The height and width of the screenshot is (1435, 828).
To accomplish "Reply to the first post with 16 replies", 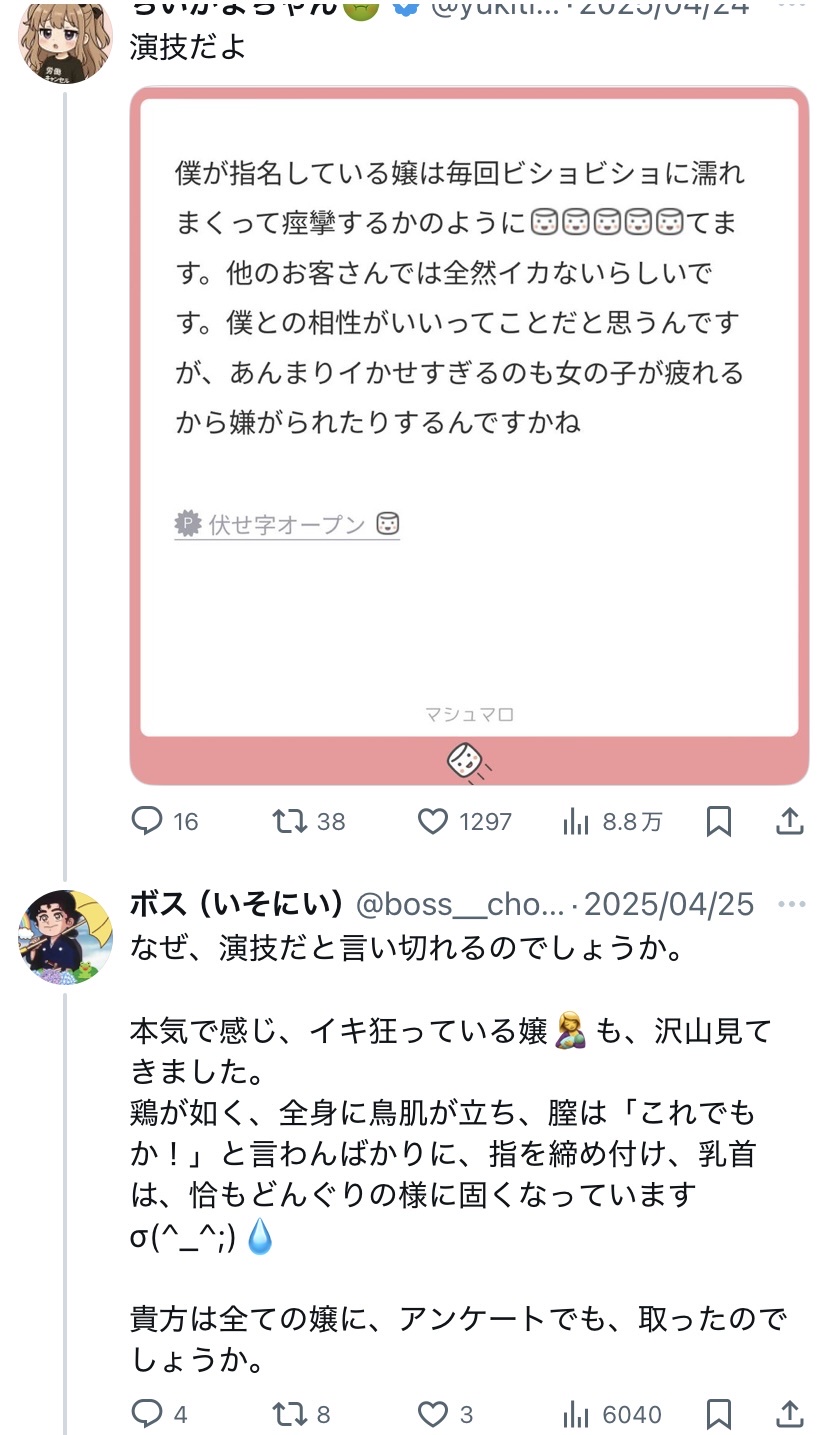I will [x=148, y=821].
